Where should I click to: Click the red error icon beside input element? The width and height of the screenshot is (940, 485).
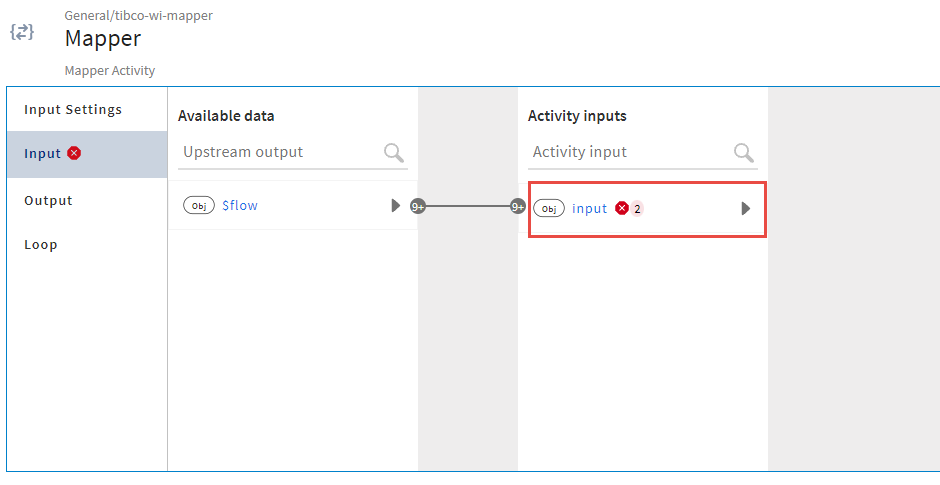622,208
